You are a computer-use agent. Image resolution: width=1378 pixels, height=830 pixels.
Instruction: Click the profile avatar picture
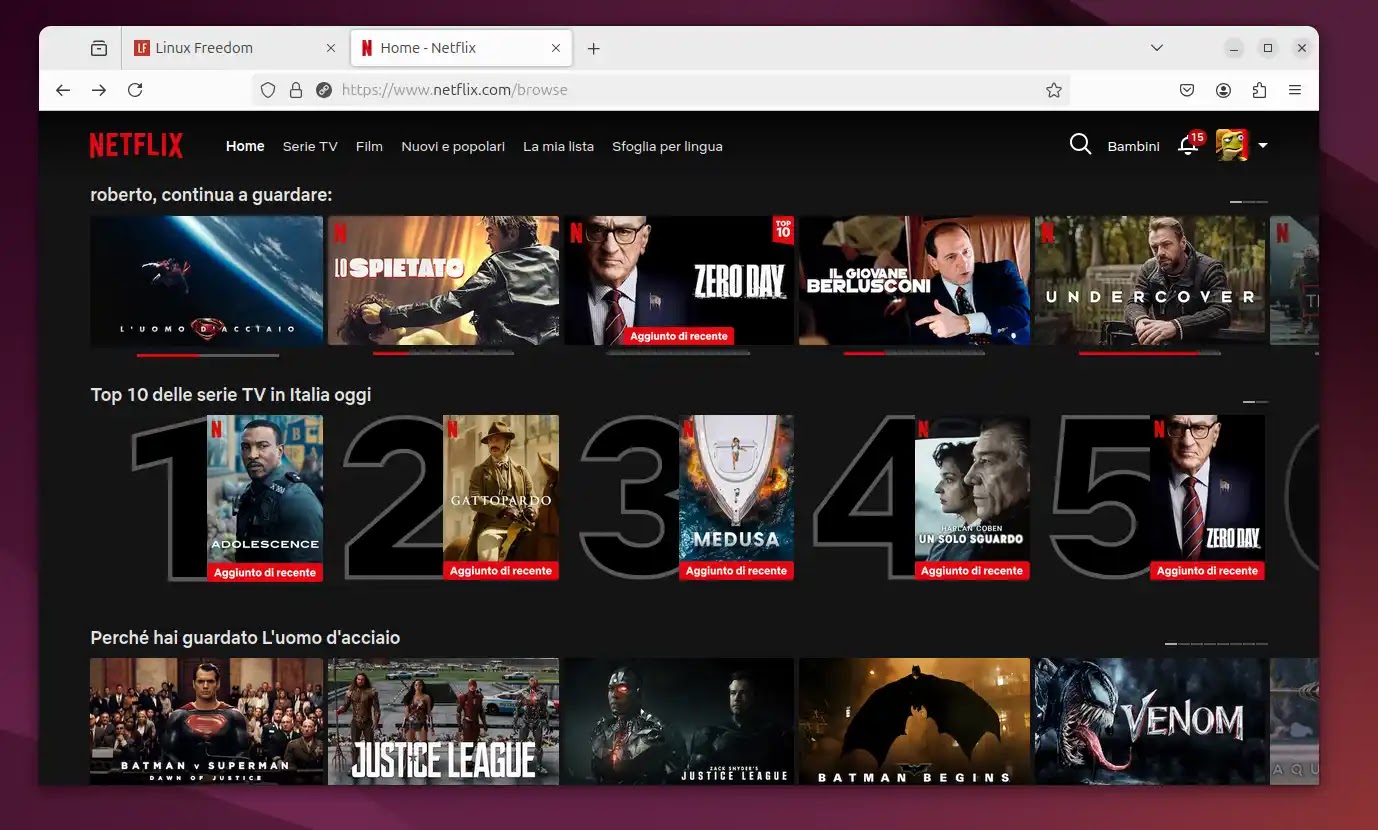(1232, 145)
